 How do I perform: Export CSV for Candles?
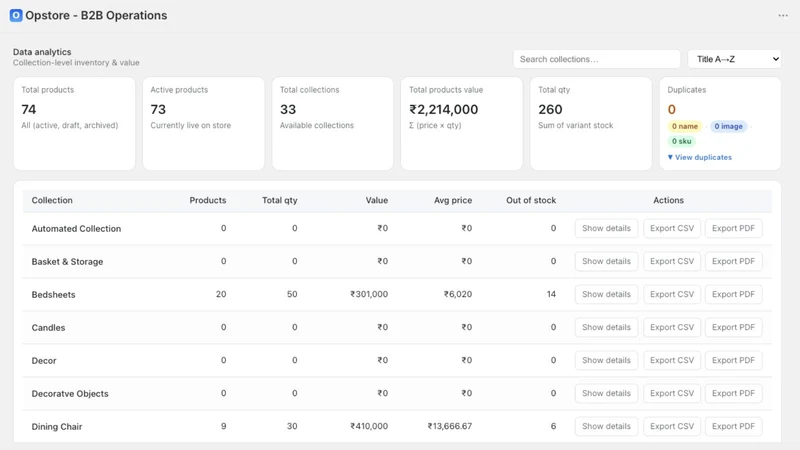(x=672, y=327)
